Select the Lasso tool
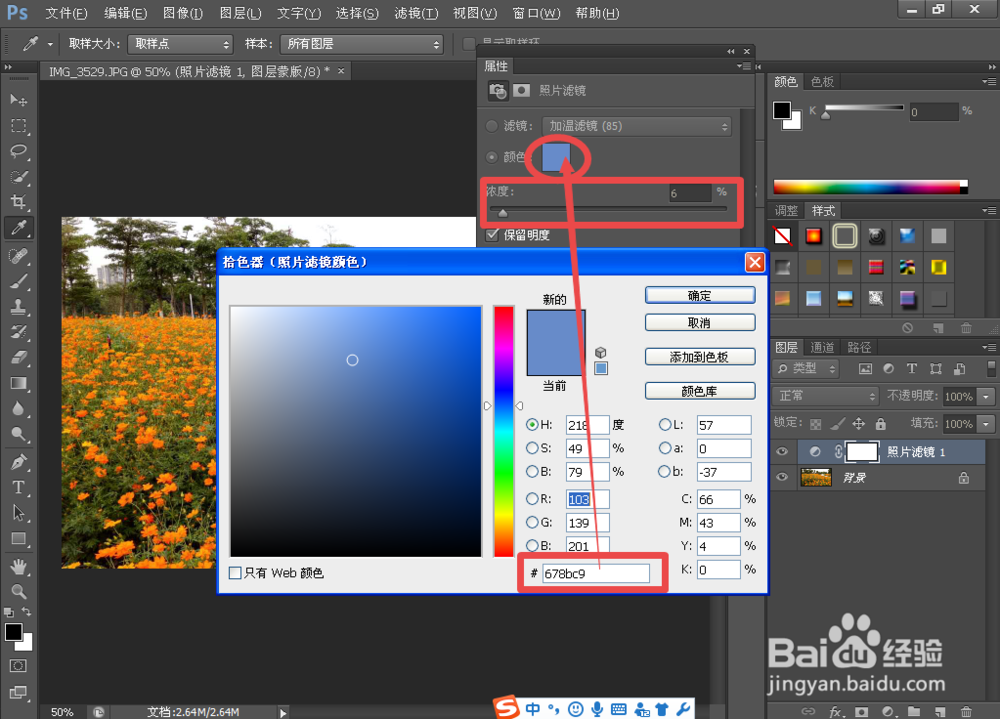The width and height of the screenshot is (1000, 719). click(x=18, y=151)
